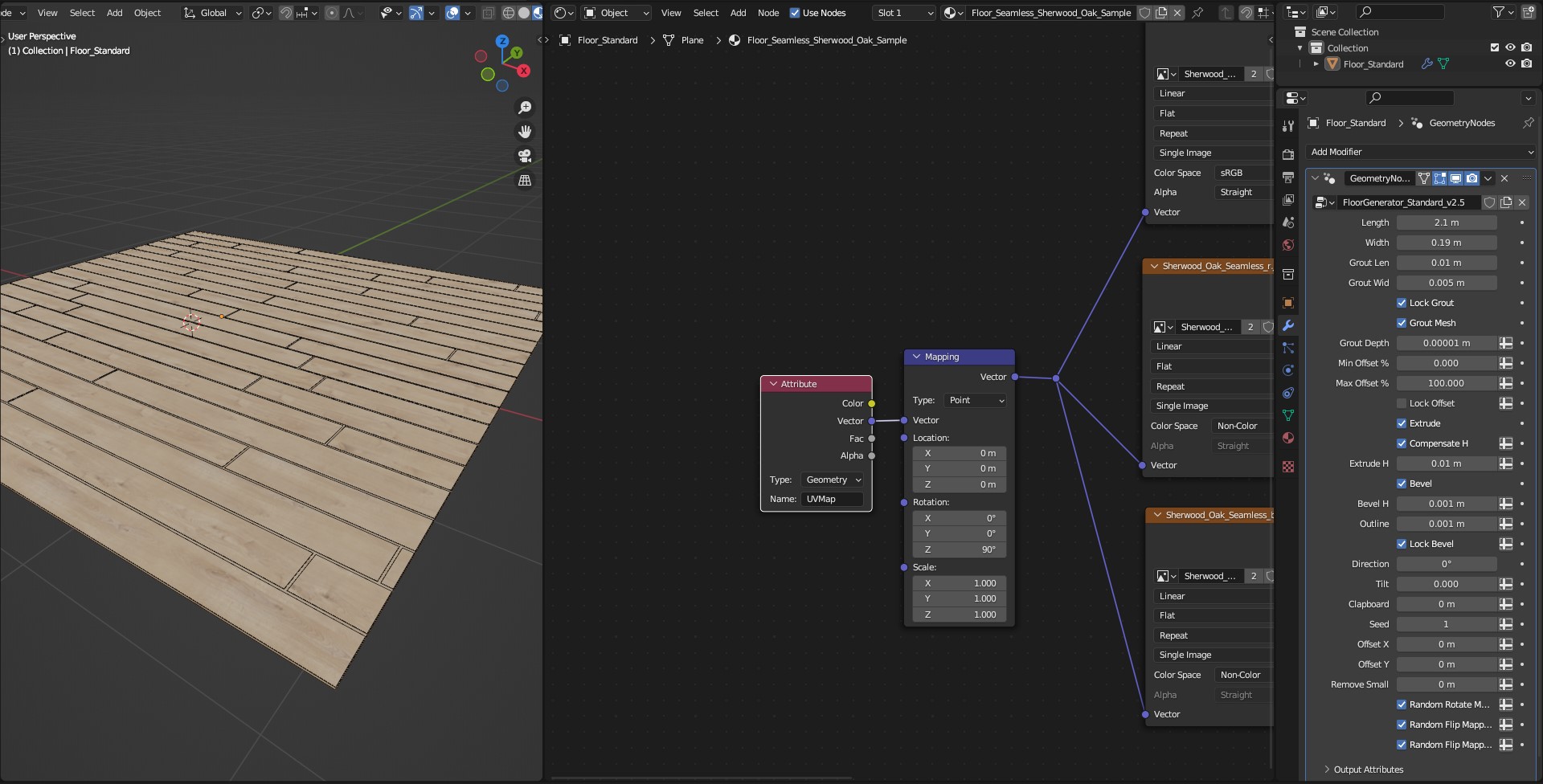1543x784 pixels.
Task: Click the Max Offset % value field
Action: (1446, 383)
